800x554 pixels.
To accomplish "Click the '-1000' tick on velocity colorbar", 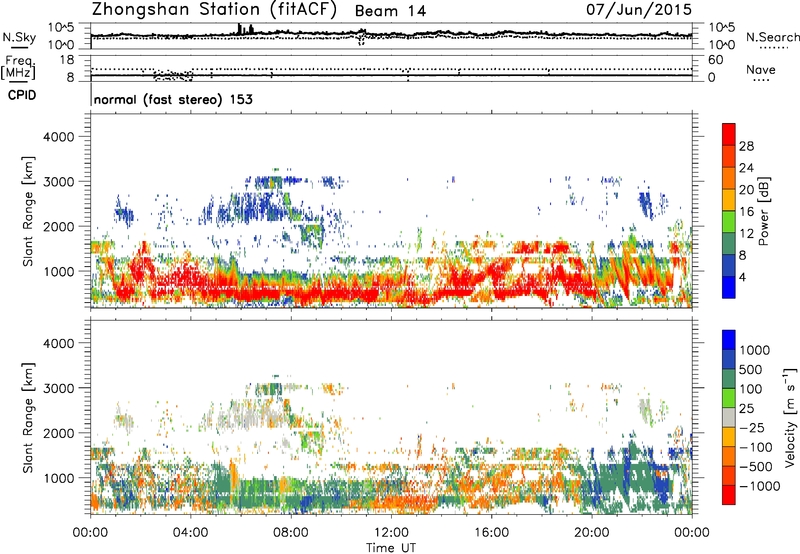I will [x=759, y=486].
